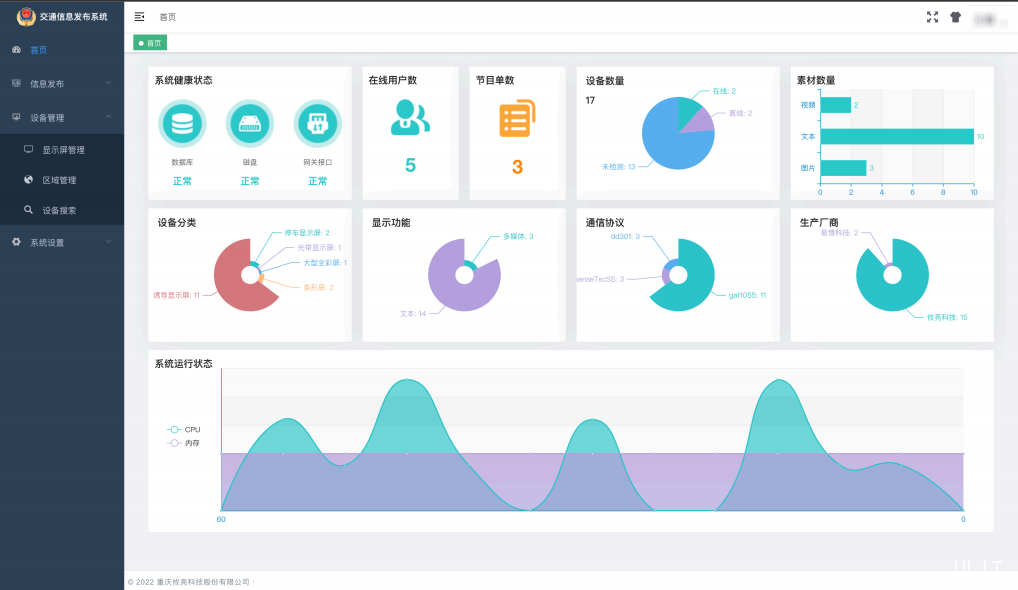The image size is (1018, 590).
Task: Open 区域管理 menu item
Action: (x=59, y=180)
